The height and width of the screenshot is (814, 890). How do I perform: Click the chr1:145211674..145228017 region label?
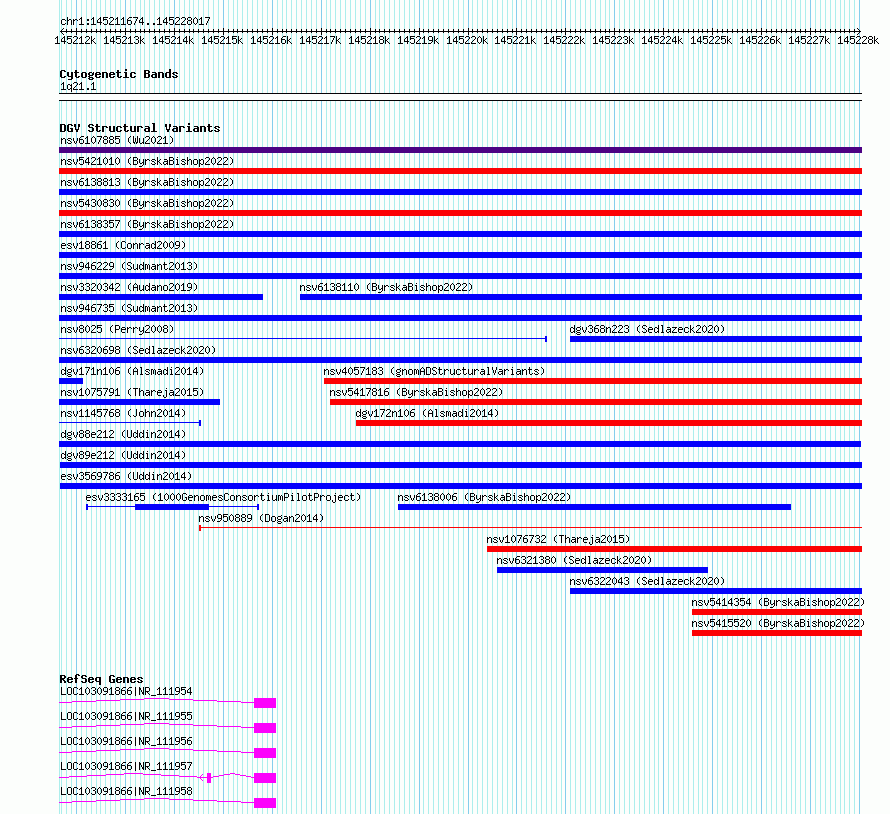tap(135, 21)
